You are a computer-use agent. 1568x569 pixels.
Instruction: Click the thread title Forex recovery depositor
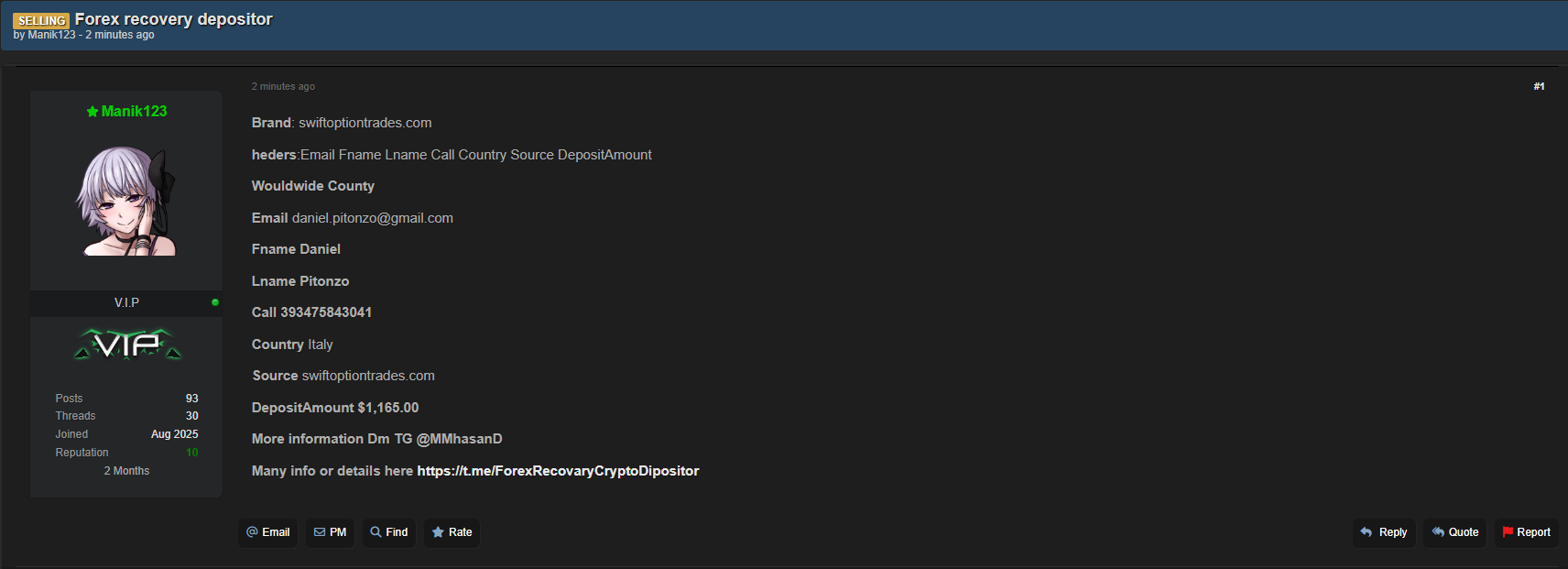pos(173,19)
